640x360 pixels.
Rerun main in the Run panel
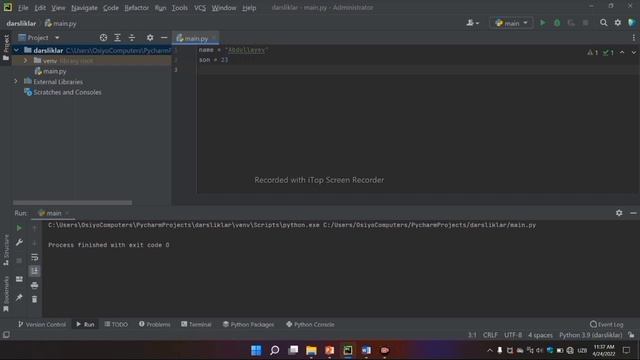[19, 228]
